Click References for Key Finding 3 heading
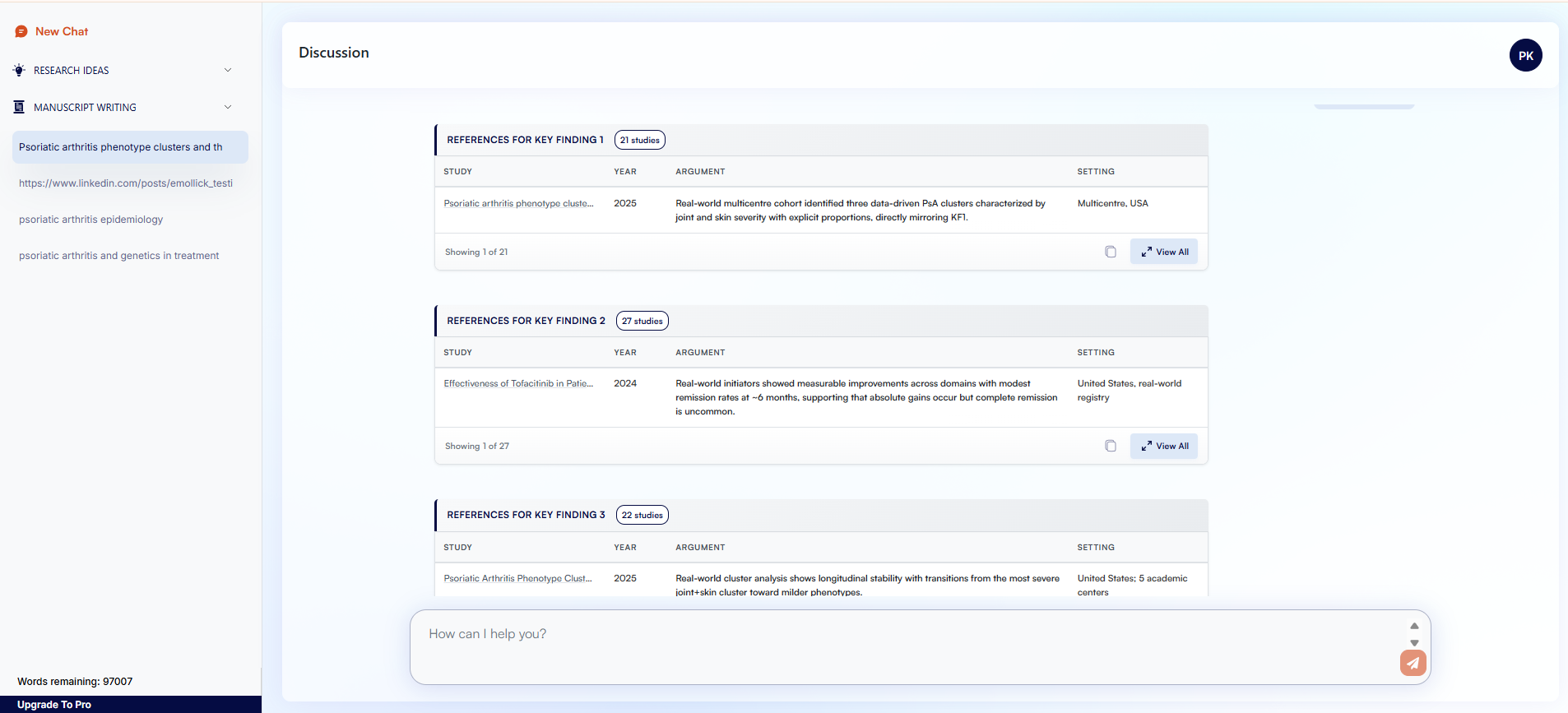This screenshot has height=713, width=1568. 526,515
